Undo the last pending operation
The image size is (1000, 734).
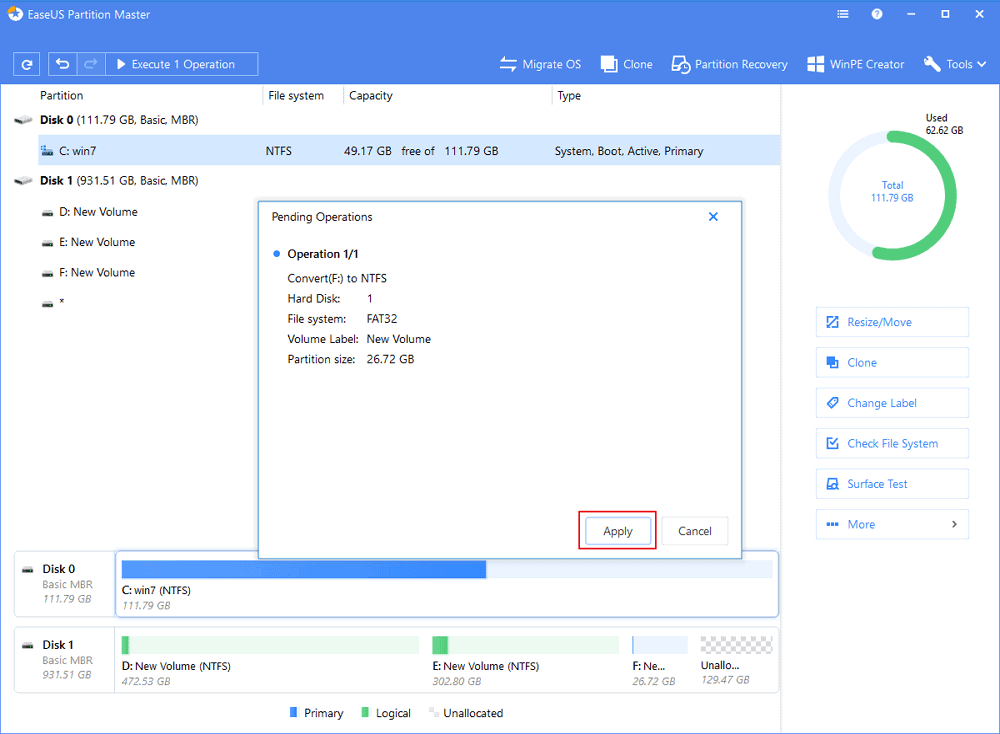pyautogui.click(x=62, y=64)
